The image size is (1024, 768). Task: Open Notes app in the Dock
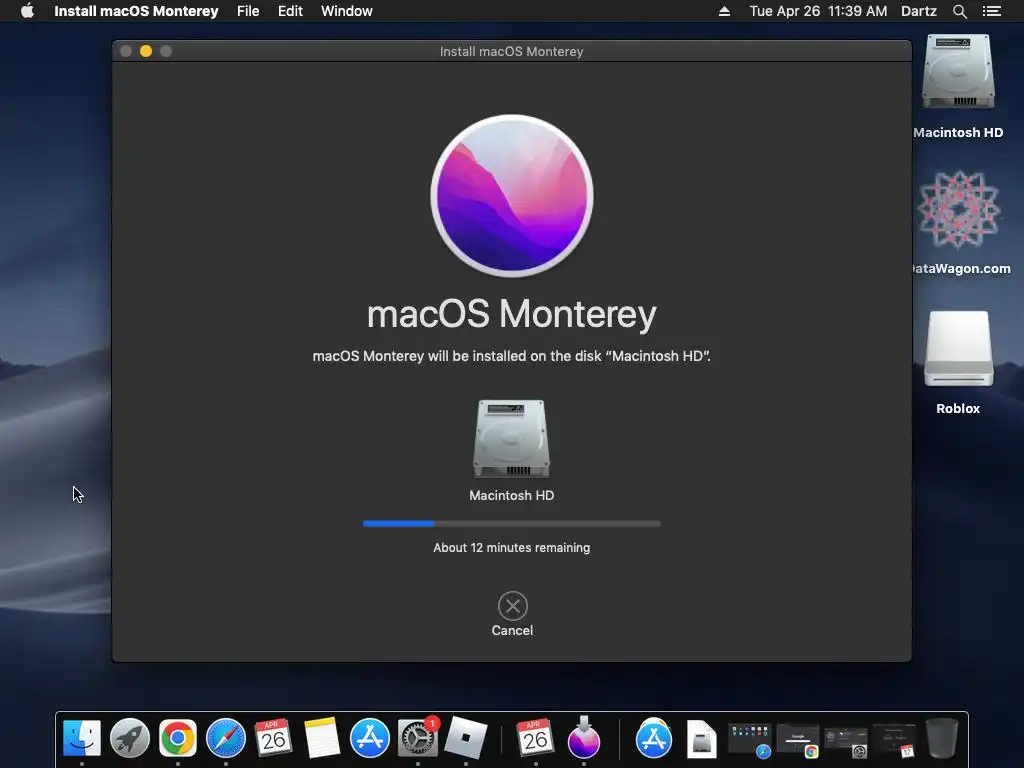322,739
